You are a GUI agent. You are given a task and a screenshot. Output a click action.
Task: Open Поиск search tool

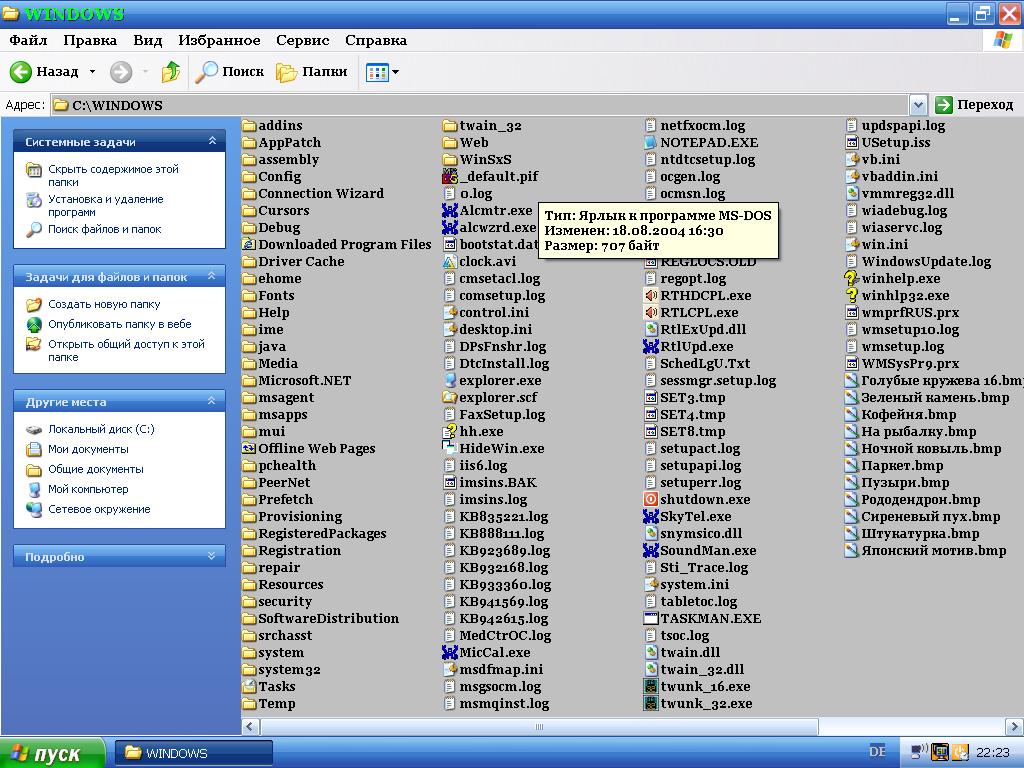[x=230, y=72]
